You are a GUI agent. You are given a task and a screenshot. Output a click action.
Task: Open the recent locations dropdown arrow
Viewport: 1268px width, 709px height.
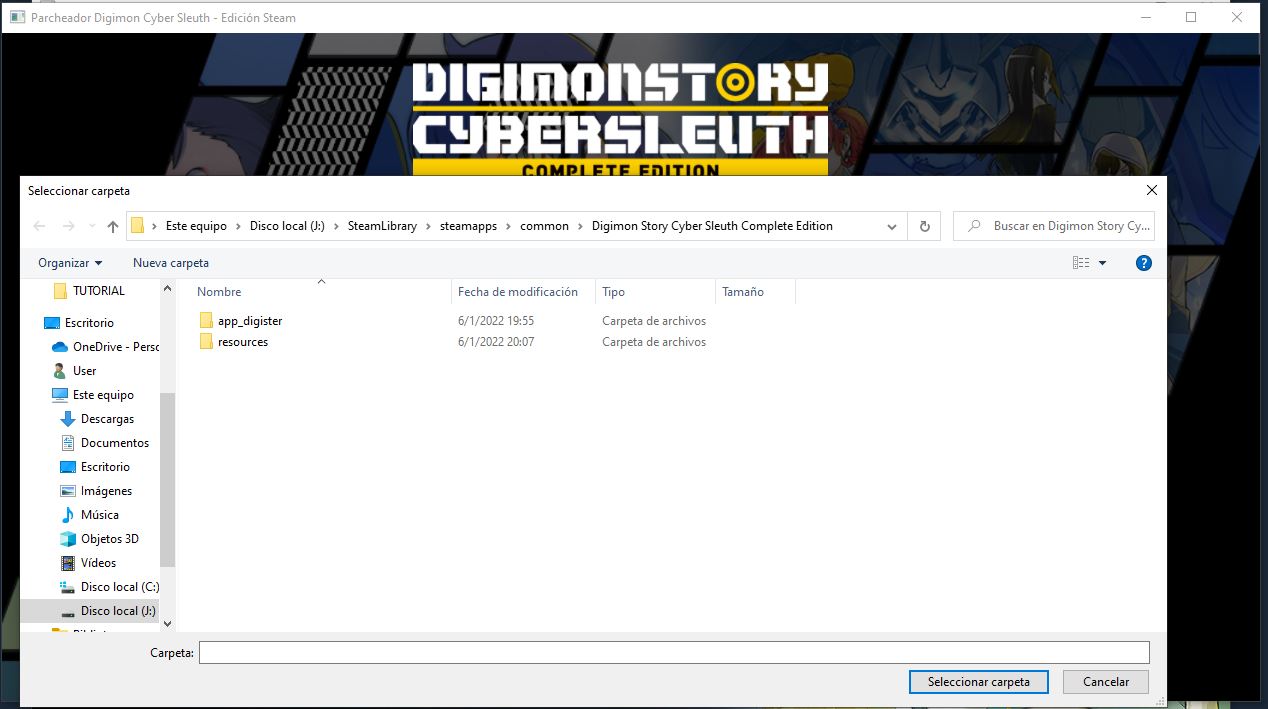click(x=92, y=226)
